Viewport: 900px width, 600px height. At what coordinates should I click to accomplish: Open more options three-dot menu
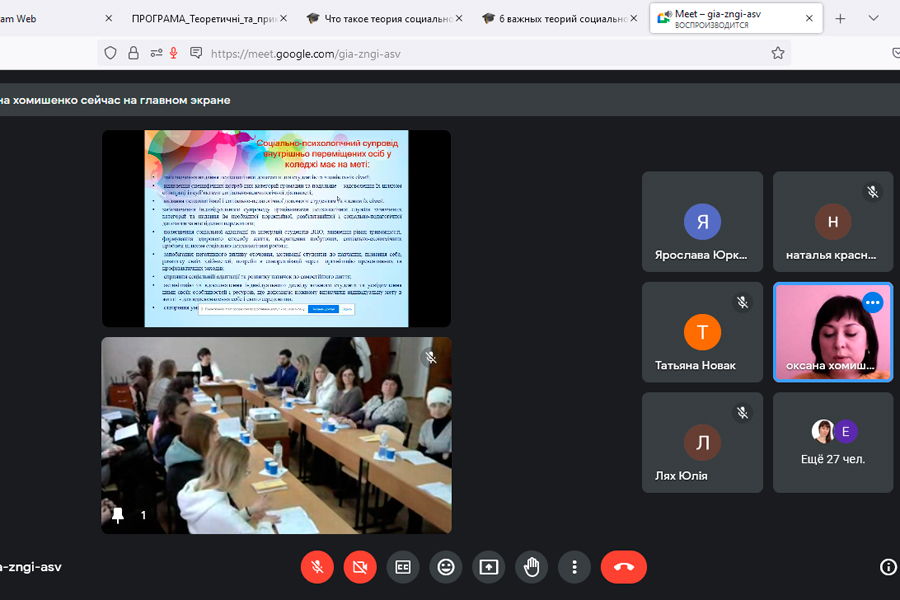click(575, 567)
